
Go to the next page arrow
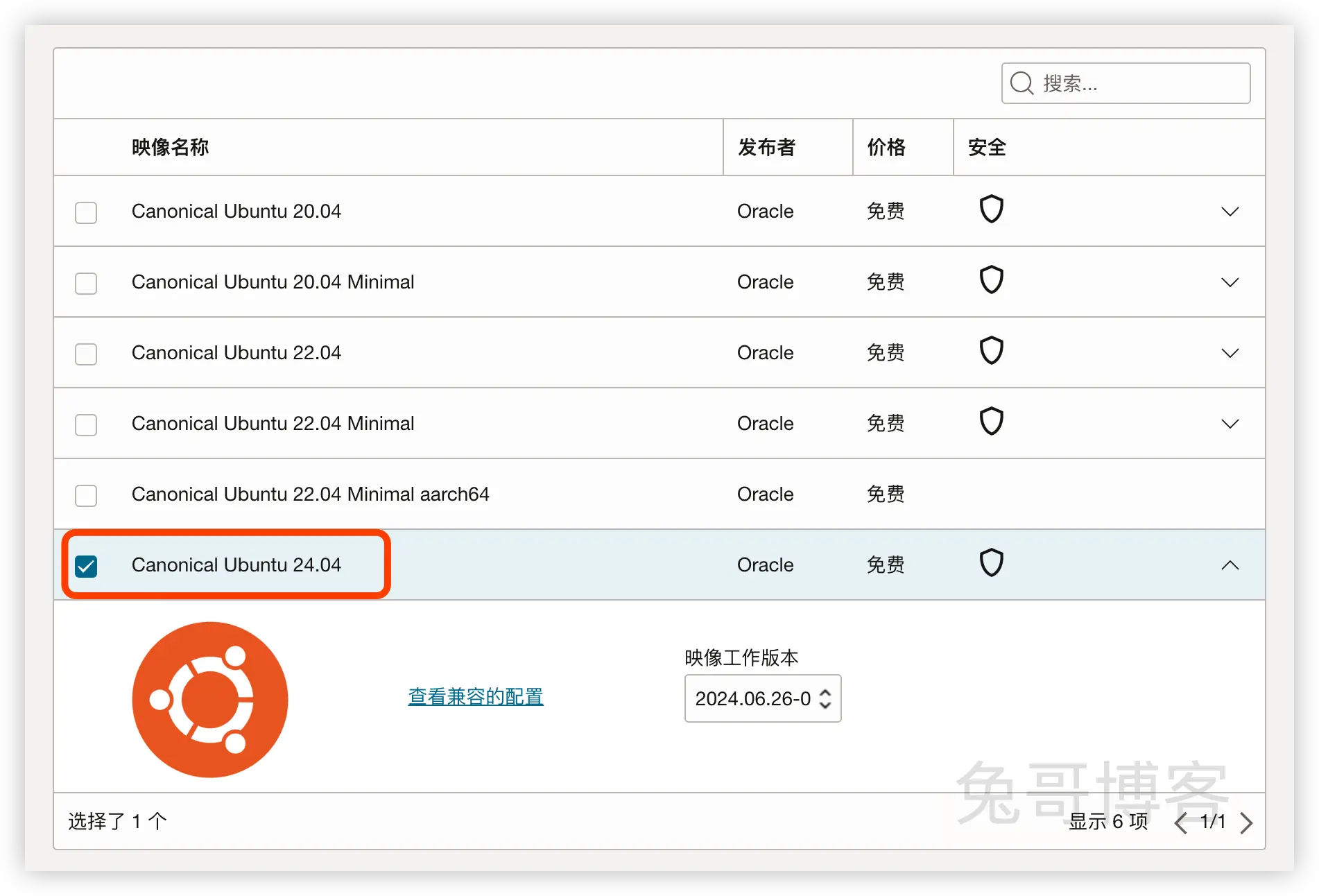[x=1246, y=822]
